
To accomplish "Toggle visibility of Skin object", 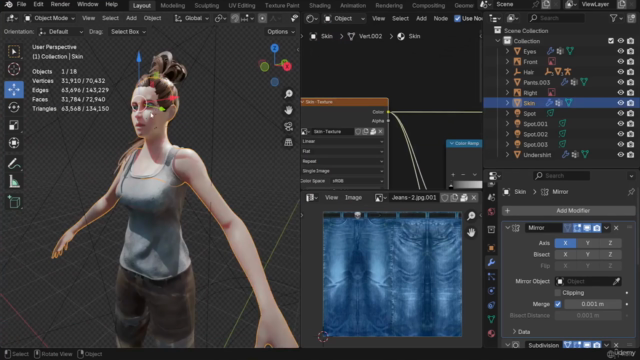I will (620, 103).
